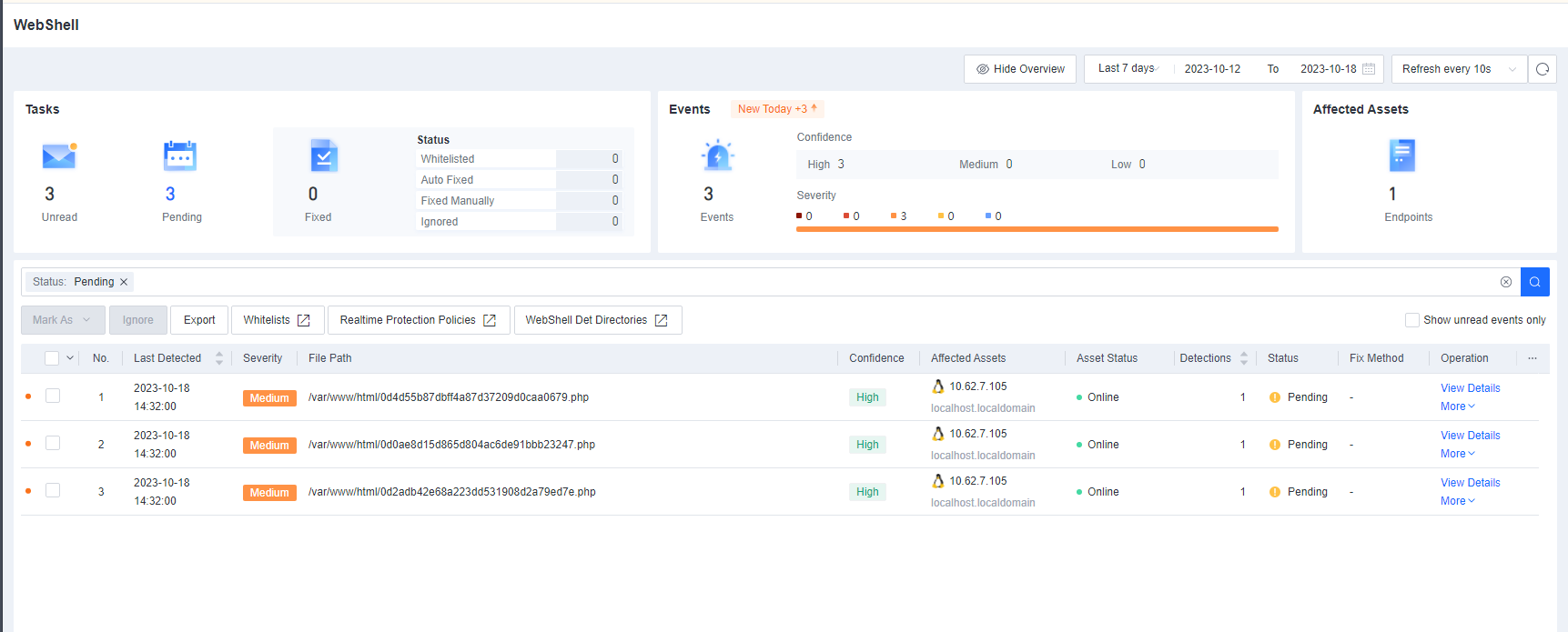The image size is (1568, 632).
Task: Click the refresh icon button
Action: pos(1543,69)
